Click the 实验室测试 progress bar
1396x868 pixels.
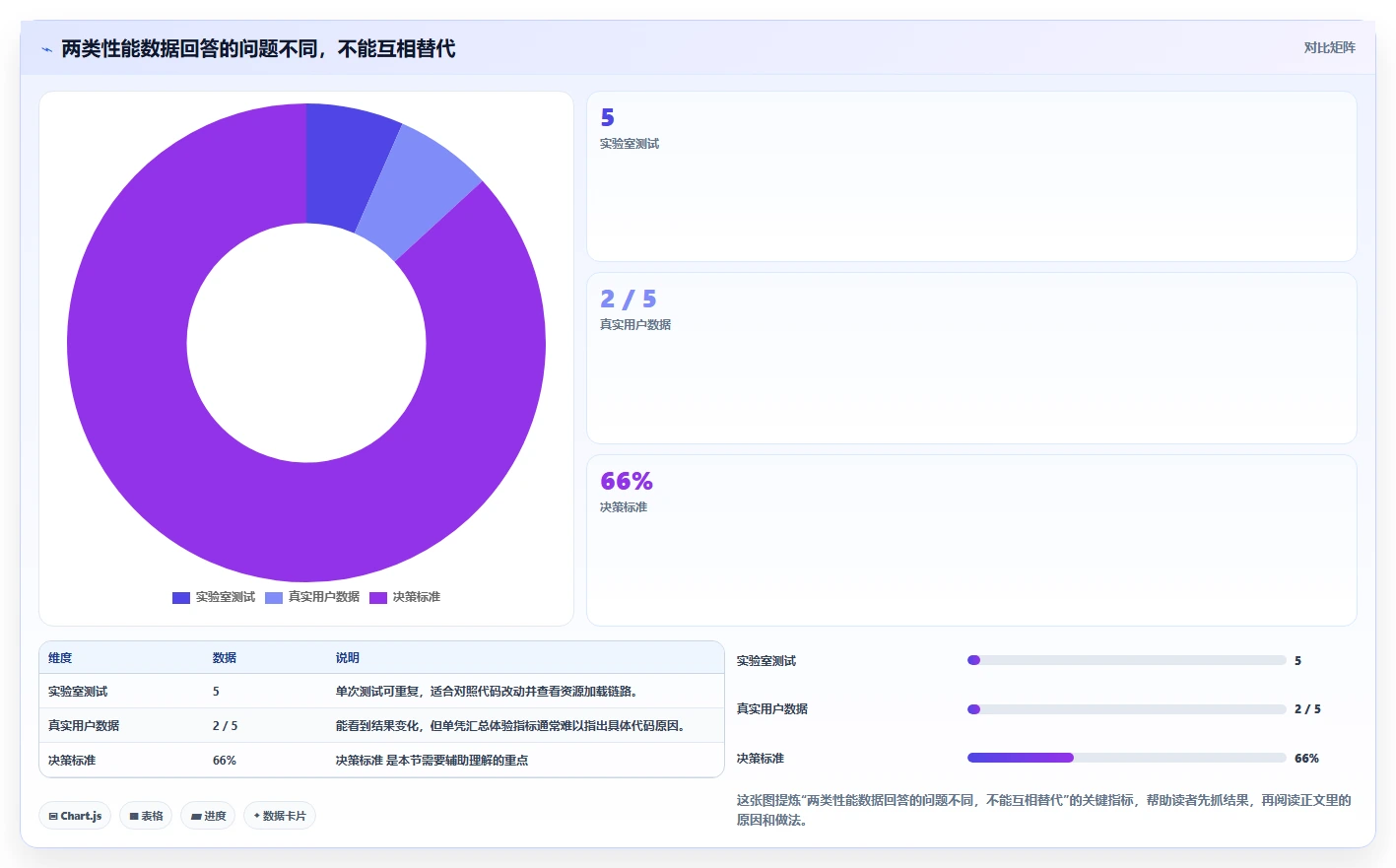pos(1127,660)
